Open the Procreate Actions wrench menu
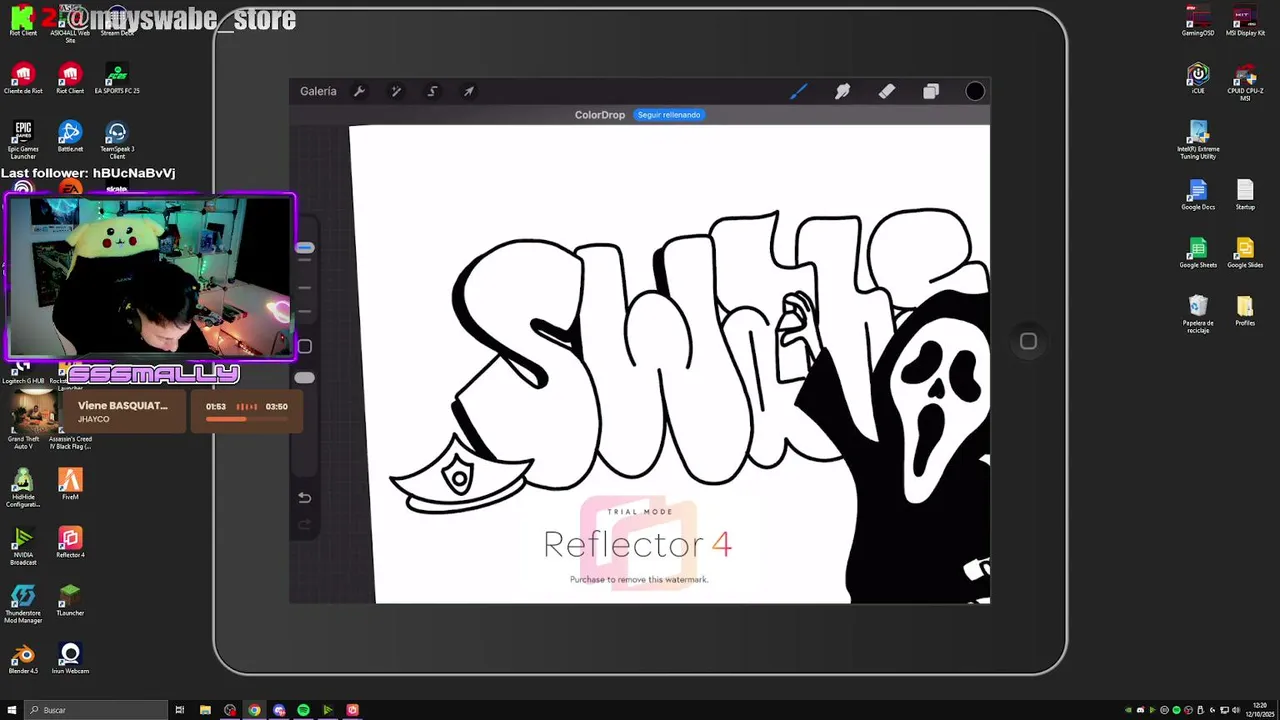 click(x=360, y=91)
